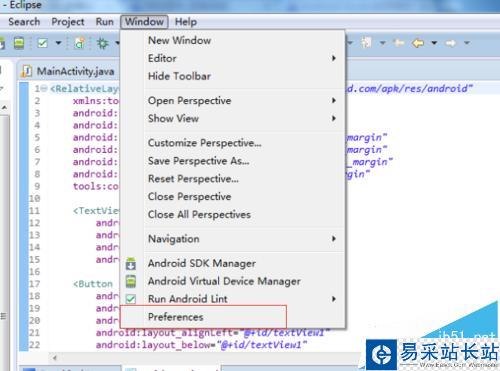Expand the Editor submenu
This screenshot has width=500, height=371.
232,58
